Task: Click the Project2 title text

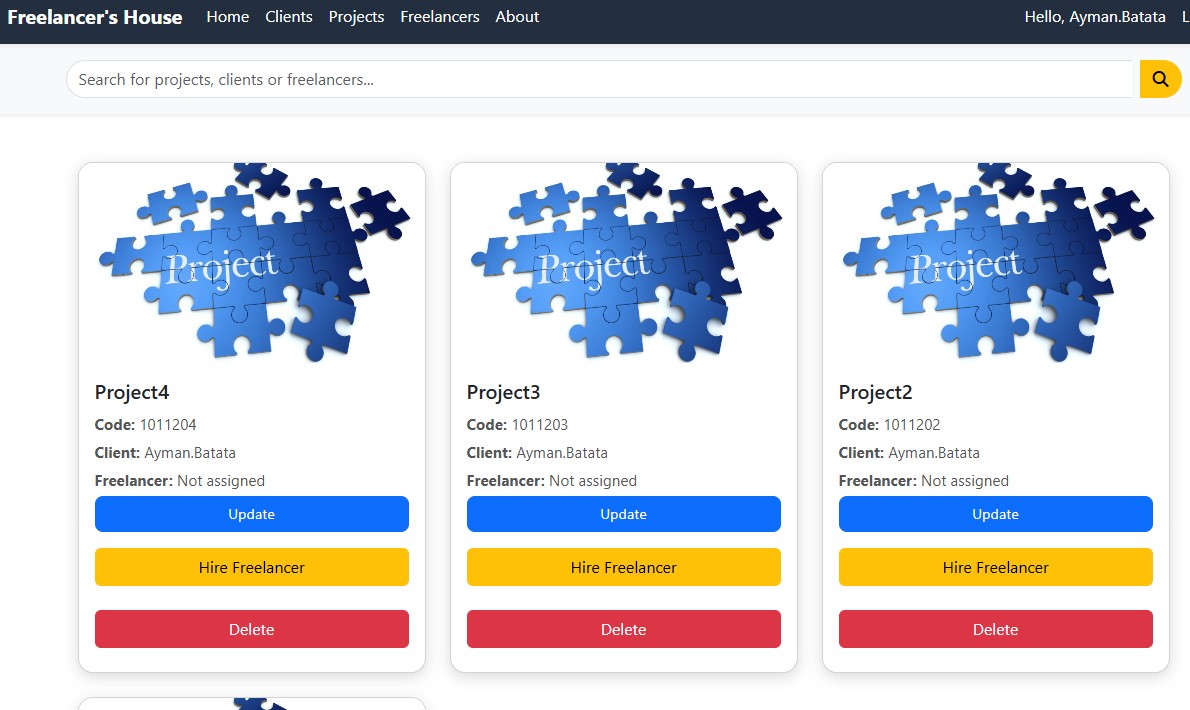Action: pyautogui.click(x=875, y=392)
